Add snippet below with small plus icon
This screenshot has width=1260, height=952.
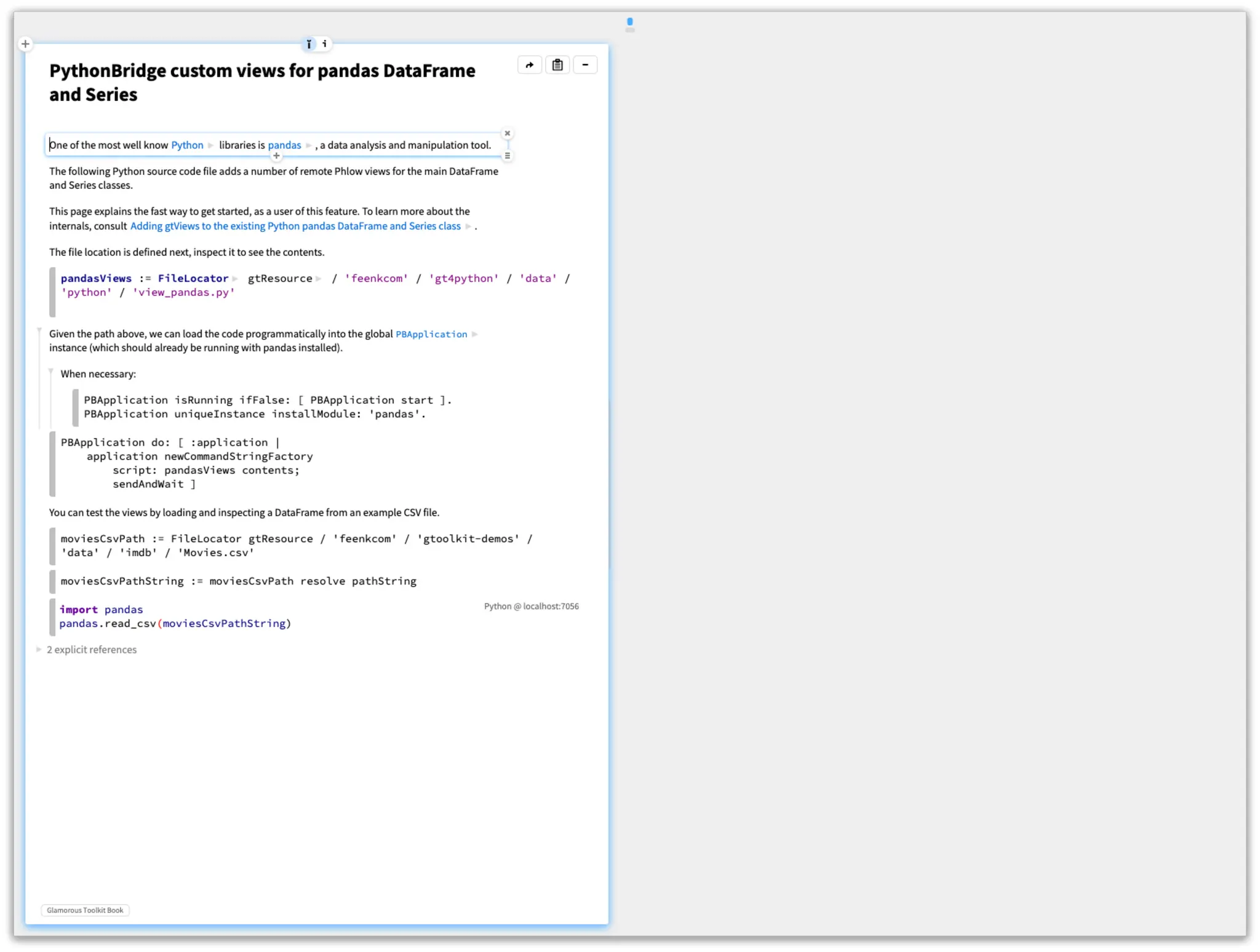tap(276, 156)
